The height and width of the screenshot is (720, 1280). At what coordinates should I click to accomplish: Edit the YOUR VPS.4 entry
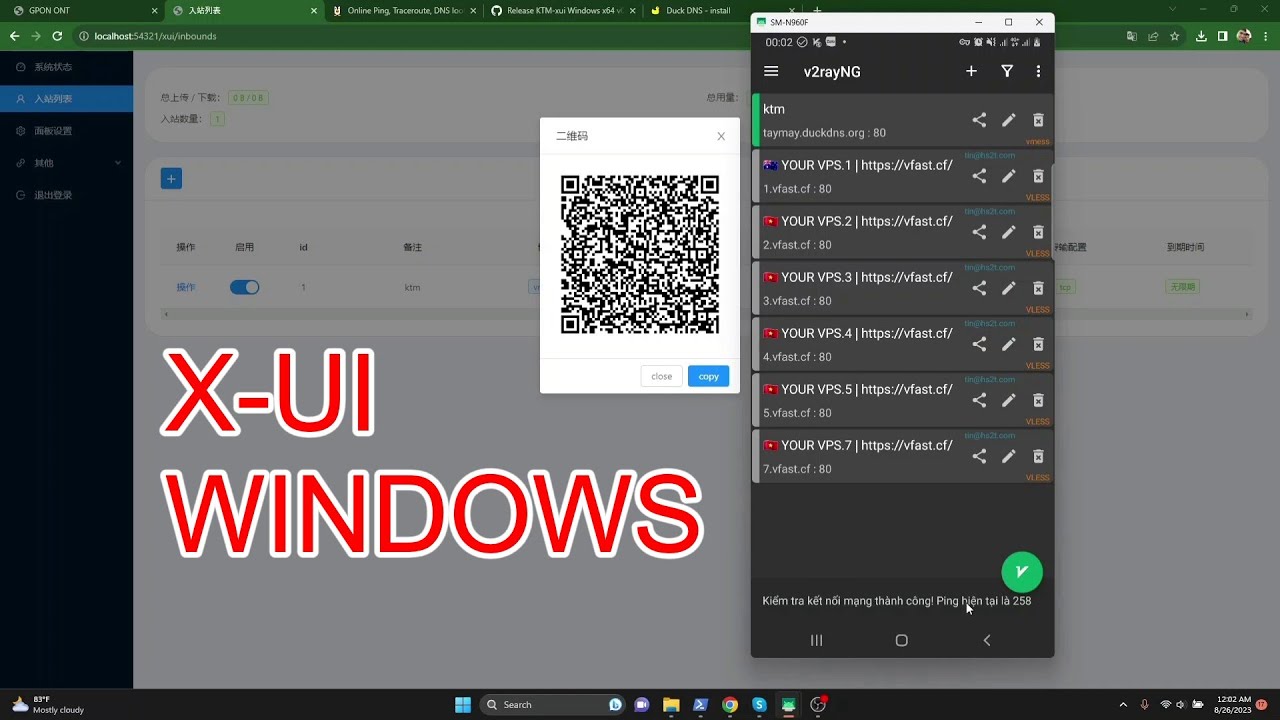[x=1009, y=344]
